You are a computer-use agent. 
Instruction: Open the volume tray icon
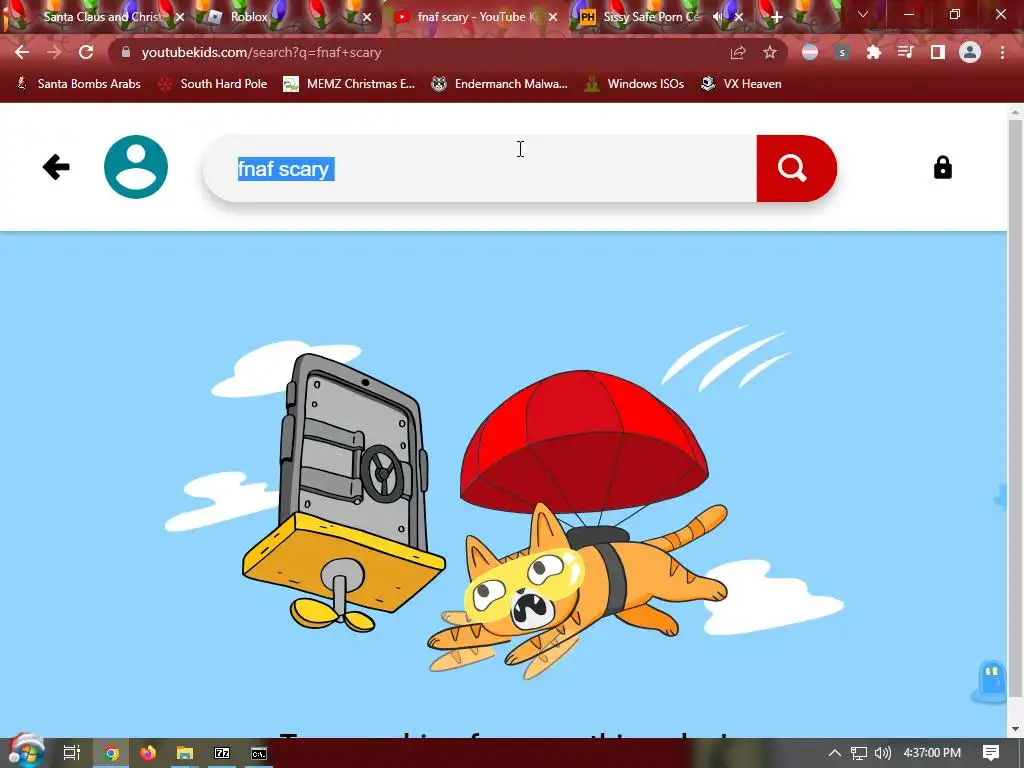(882, 753)
